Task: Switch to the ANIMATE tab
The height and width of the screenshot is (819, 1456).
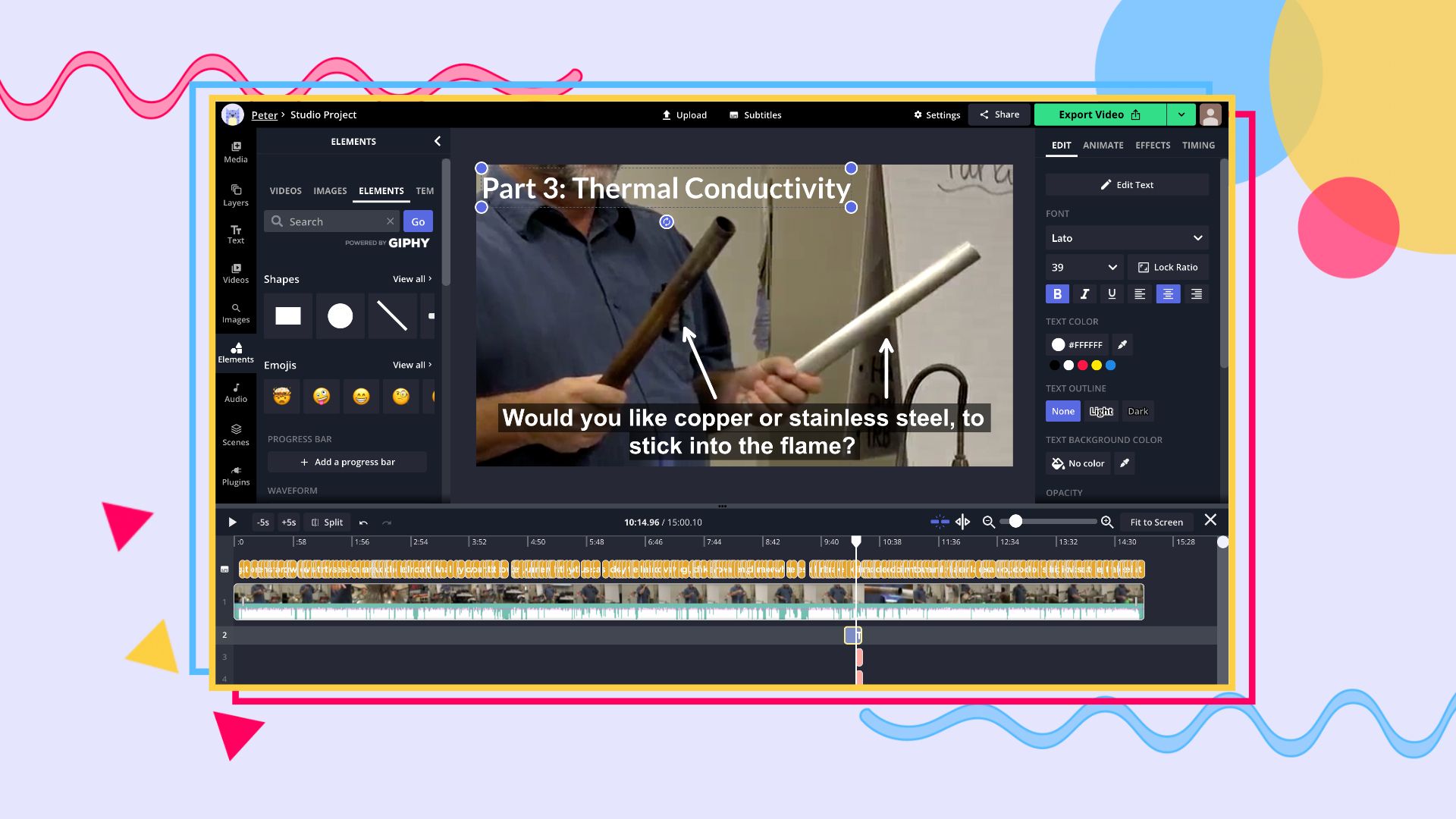Action: [1103, 145]
